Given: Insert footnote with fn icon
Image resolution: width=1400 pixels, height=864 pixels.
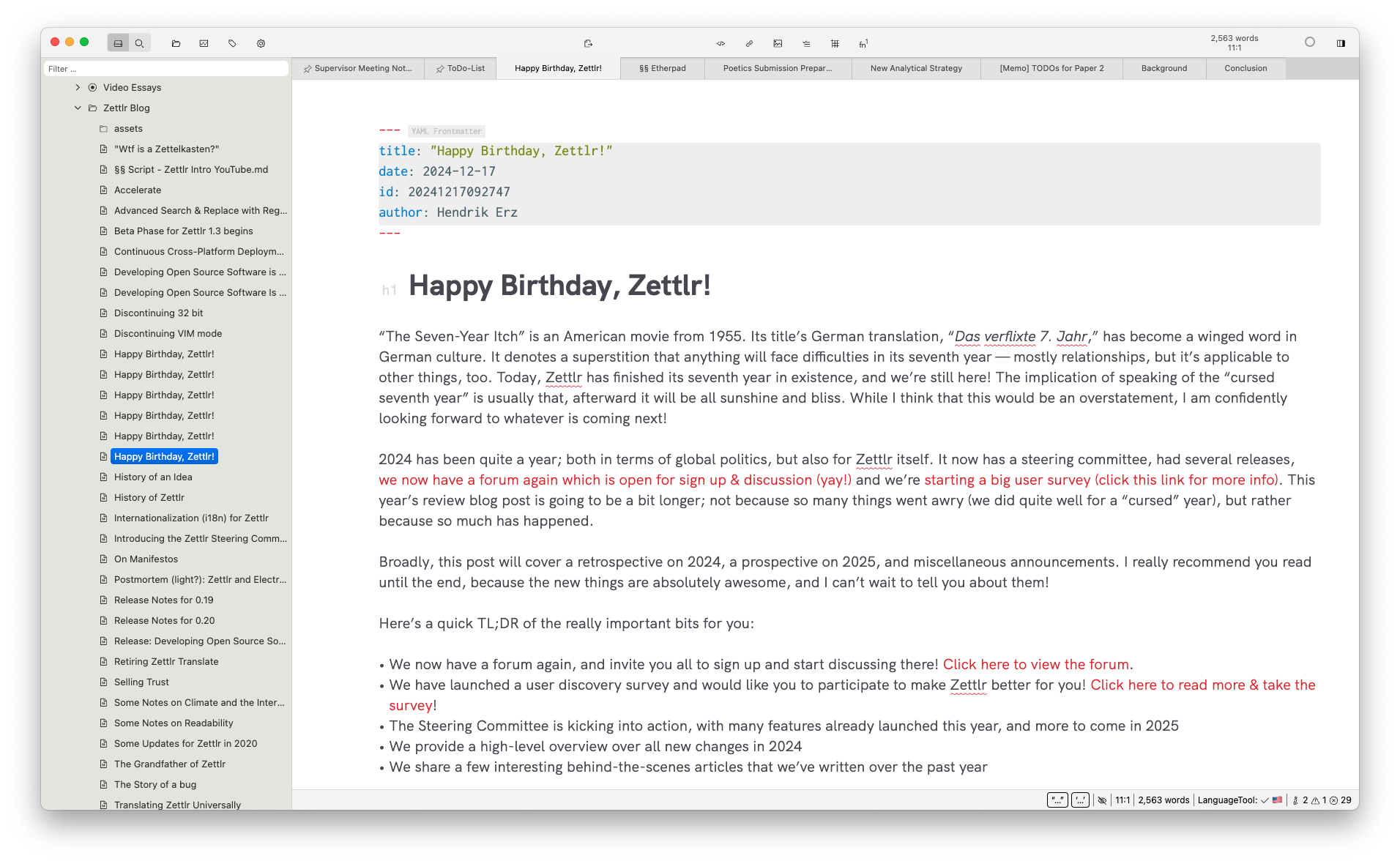Looking at the screenshot, I should pos(863,43).
